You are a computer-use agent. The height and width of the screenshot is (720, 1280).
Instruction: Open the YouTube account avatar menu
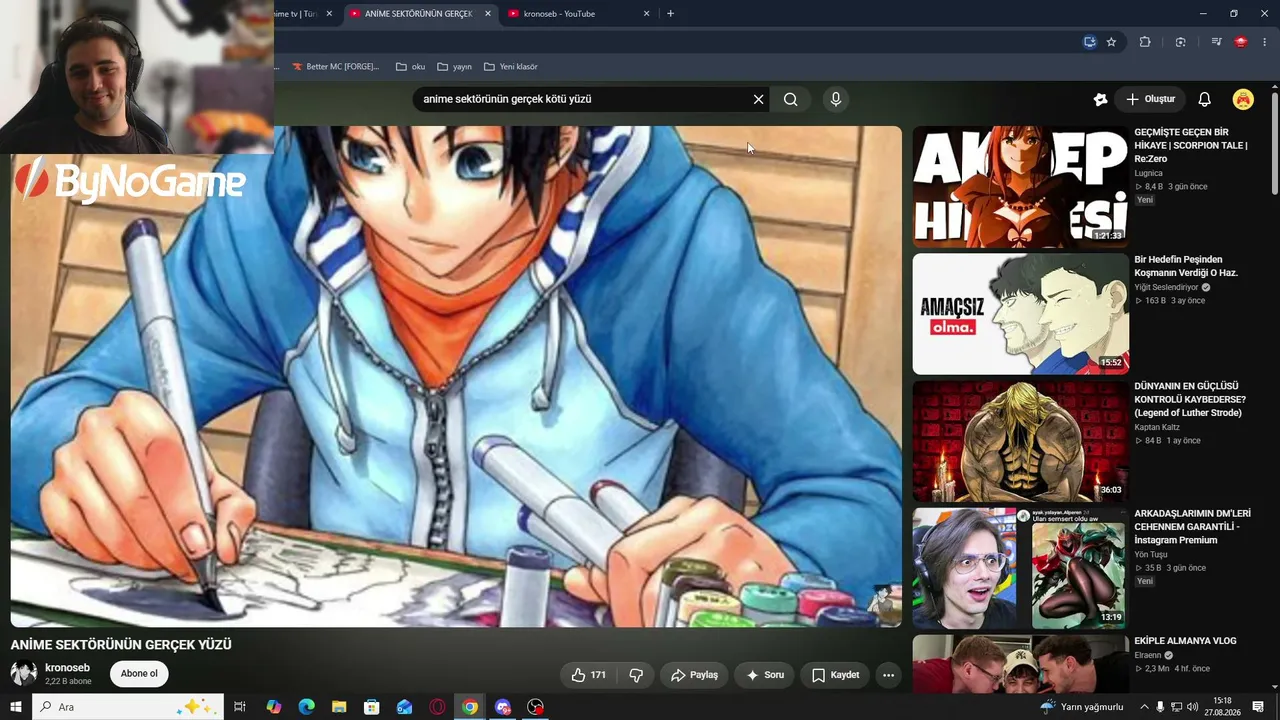[1243, 99]
